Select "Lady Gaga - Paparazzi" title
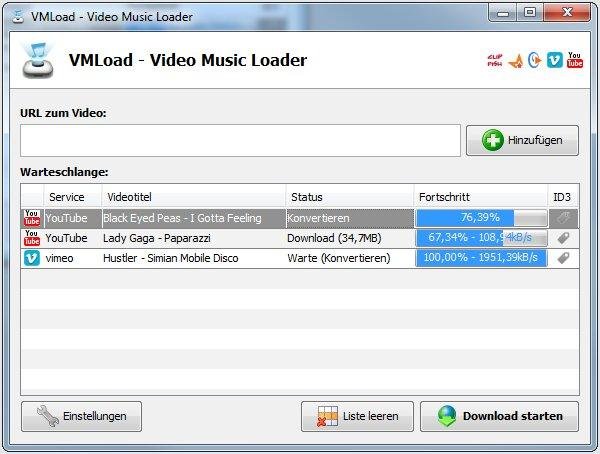The image size is (600, 454). 157,238
